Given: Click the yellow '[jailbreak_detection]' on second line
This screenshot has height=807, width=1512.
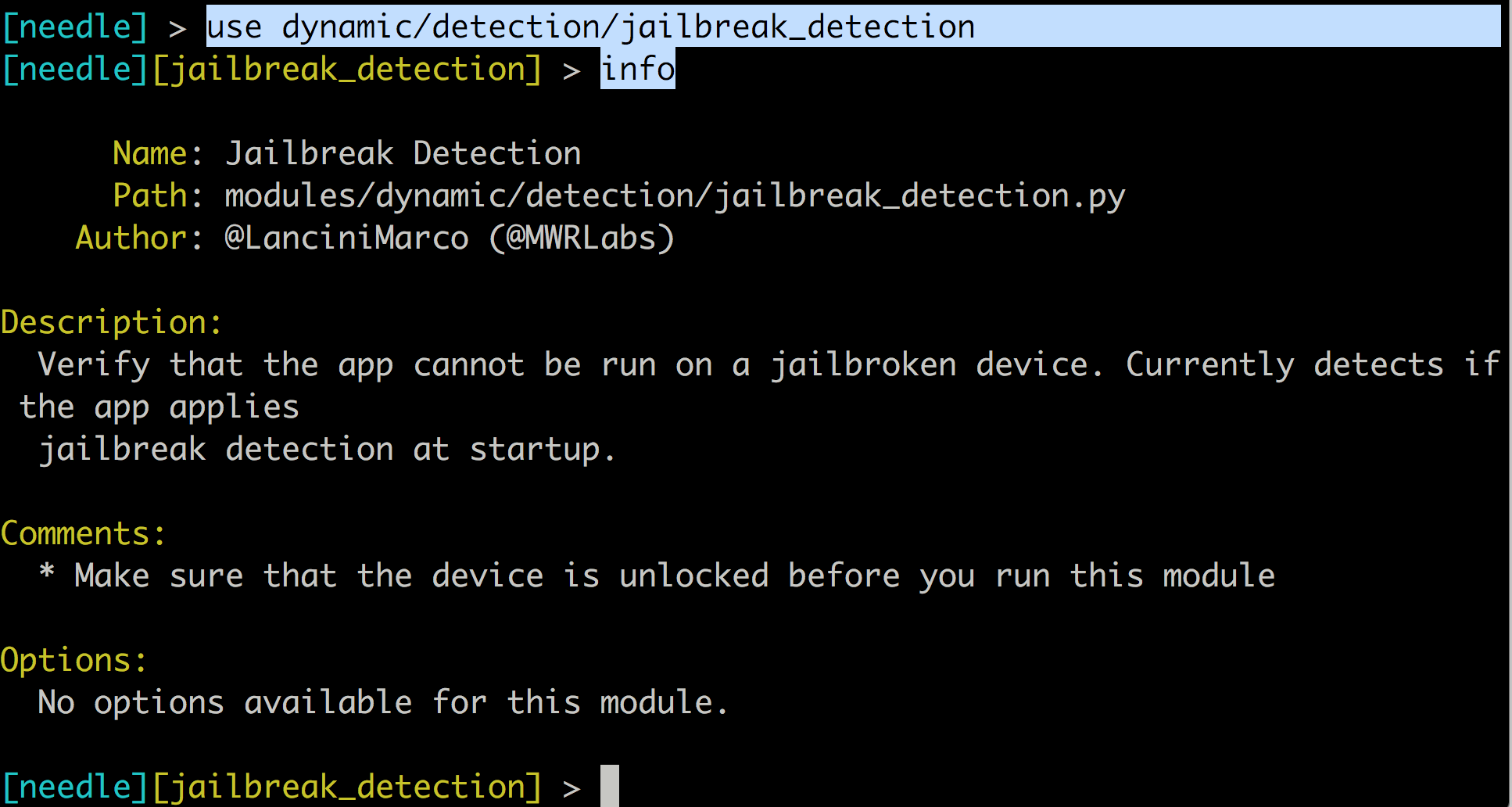Looking at the screenshot, I should (x=347, y=70).
